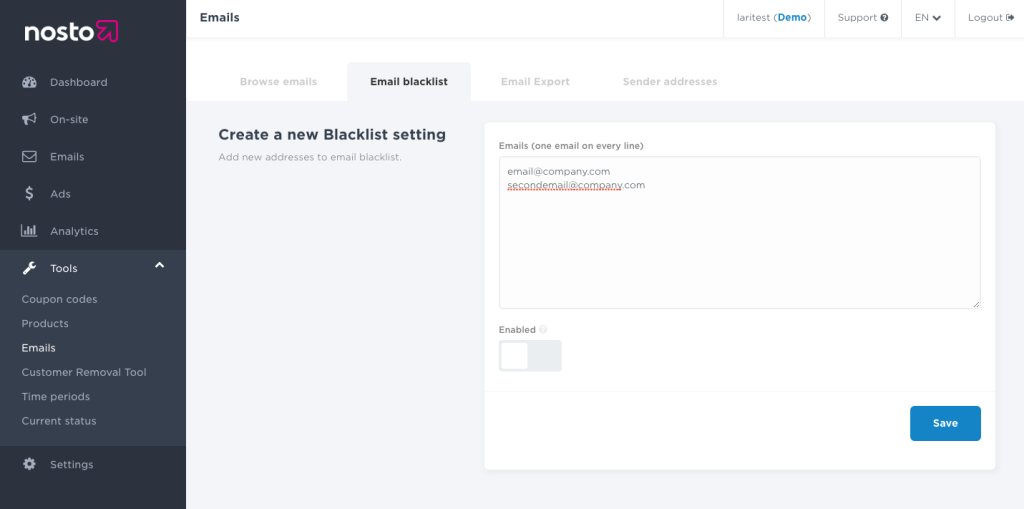The height and width of the screenshot is (509, 1024).
Task: Click the Save button
Action: coord(945,423)
